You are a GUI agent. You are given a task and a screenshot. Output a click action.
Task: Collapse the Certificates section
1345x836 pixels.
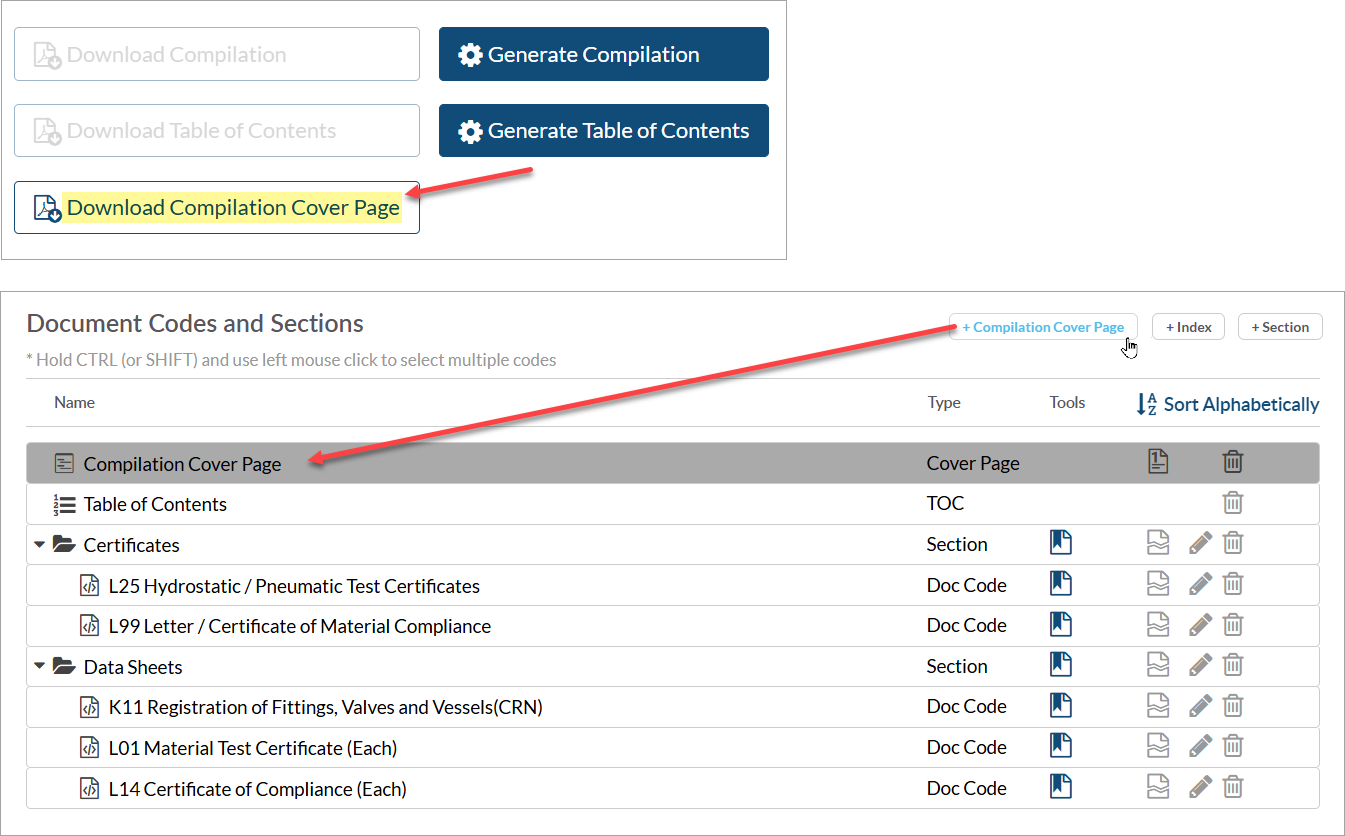click(40, 545)
